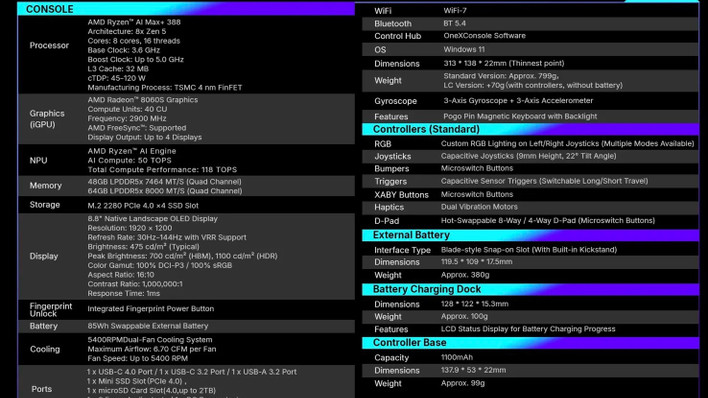The width and height of the screenshot is (708, 398).
Task: Click 'Color Gamut: 100% DCI-P3' line
Action: click(x=160, y=266)
